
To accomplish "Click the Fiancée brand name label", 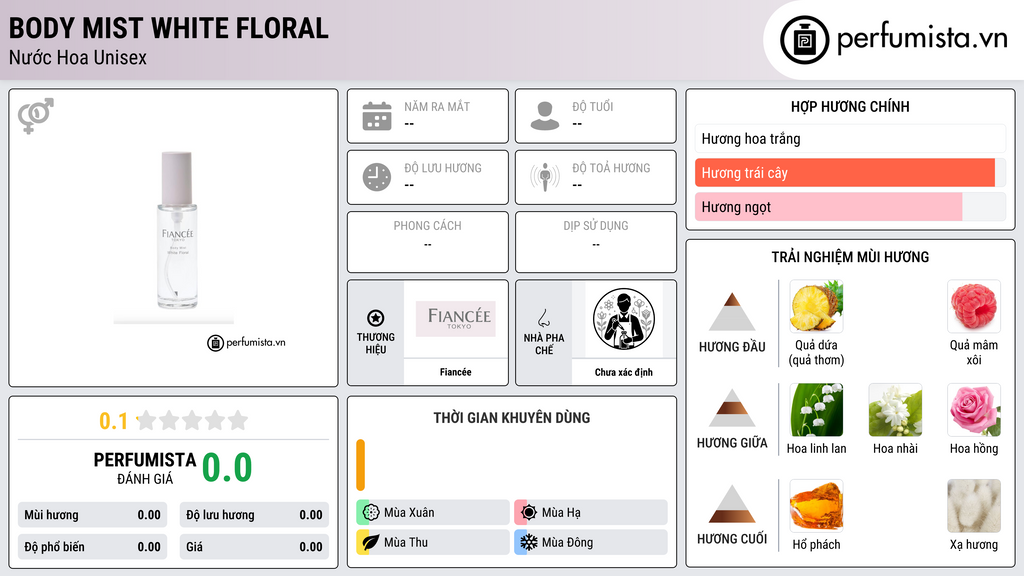I will pyautogui.click(x=455, y=372).
